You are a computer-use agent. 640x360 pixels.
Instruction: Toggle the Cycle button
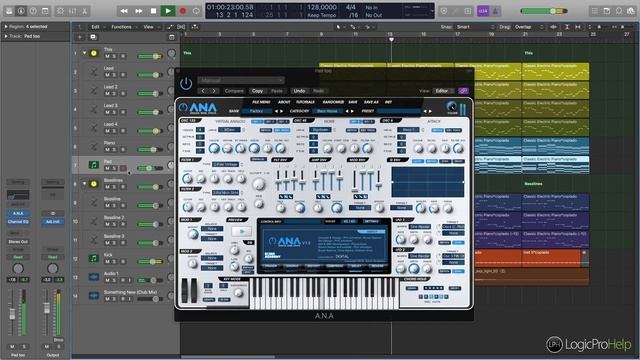coord(196,11)
